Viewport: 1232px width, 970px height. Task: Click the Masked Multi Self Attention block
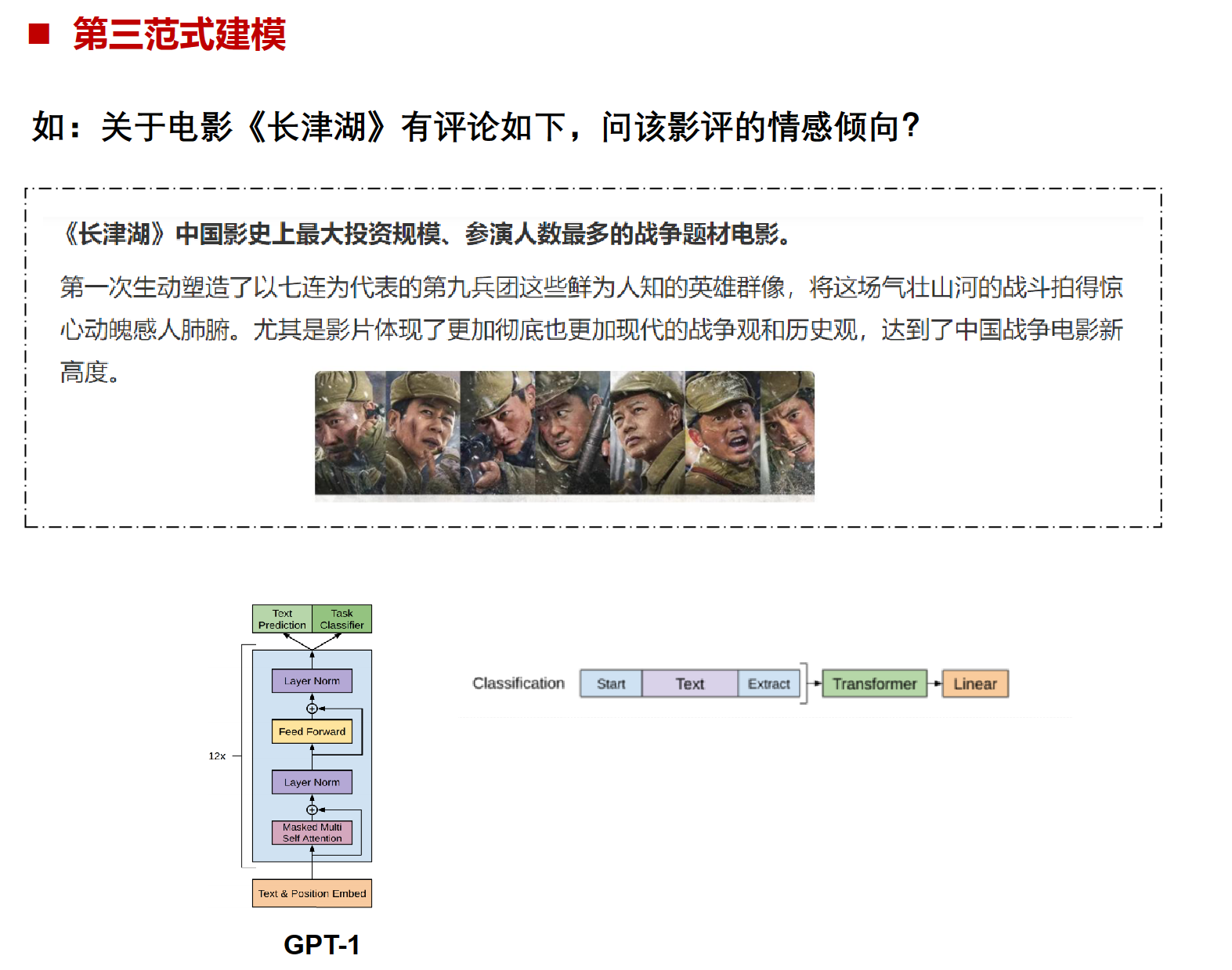point(312,832)
